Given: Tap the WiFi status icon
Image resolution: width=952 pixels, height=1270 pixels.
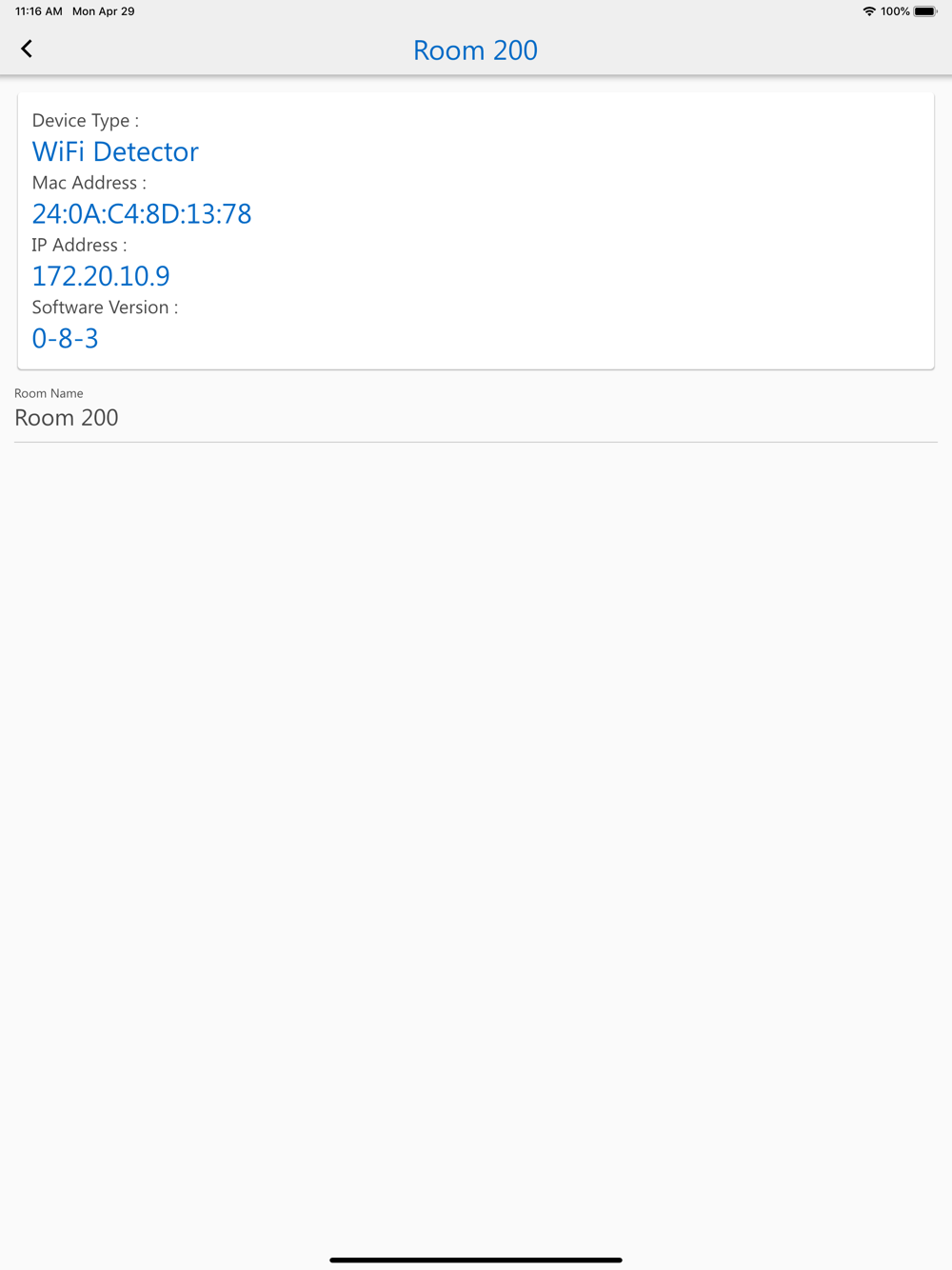Looking at the screenshot, I should pyautogui.click(x=869, y=11).
